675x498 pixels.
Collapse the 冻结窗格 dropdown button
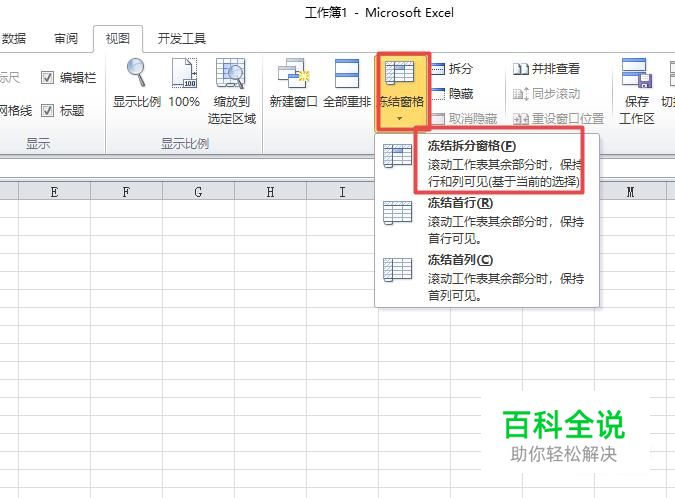pos(401,91)
